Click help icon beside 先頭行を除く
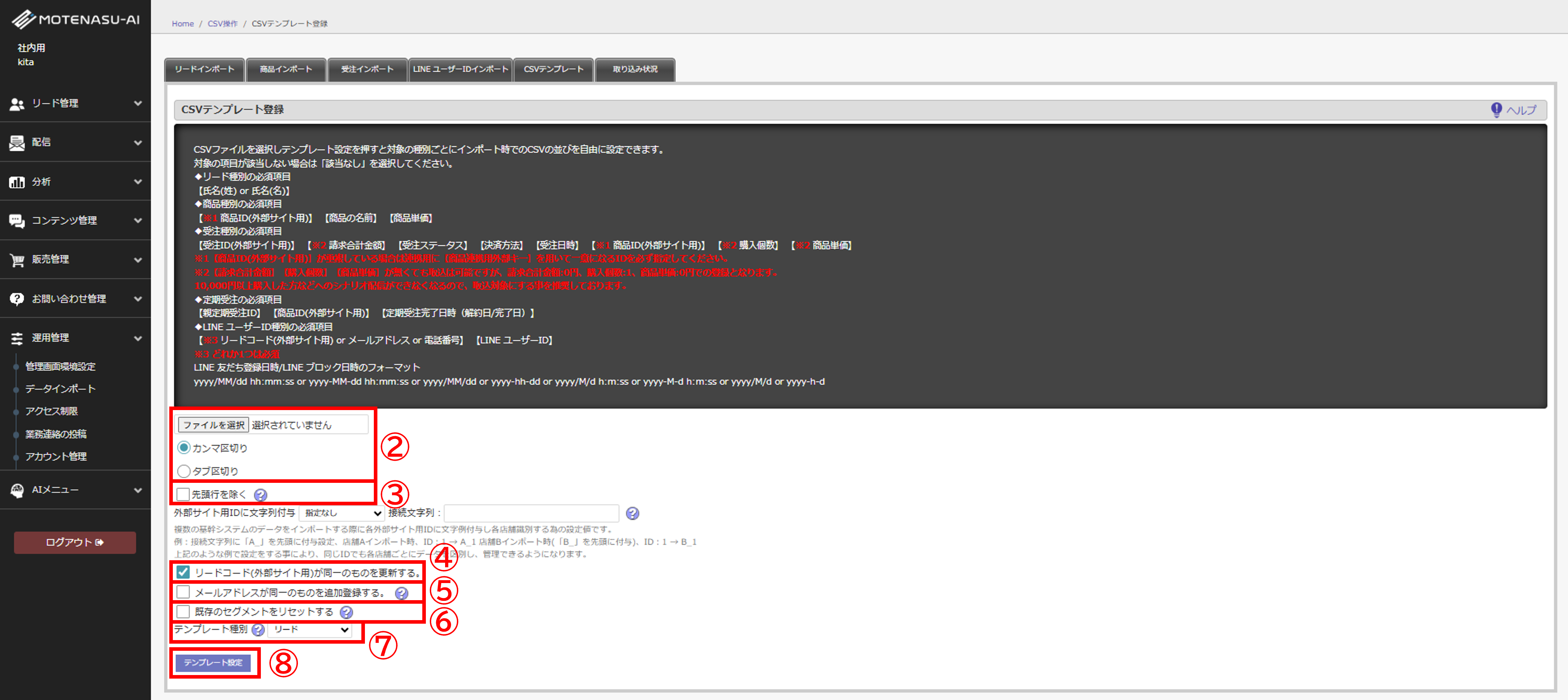Viewport: 1568px width, 700px height. 261,495
